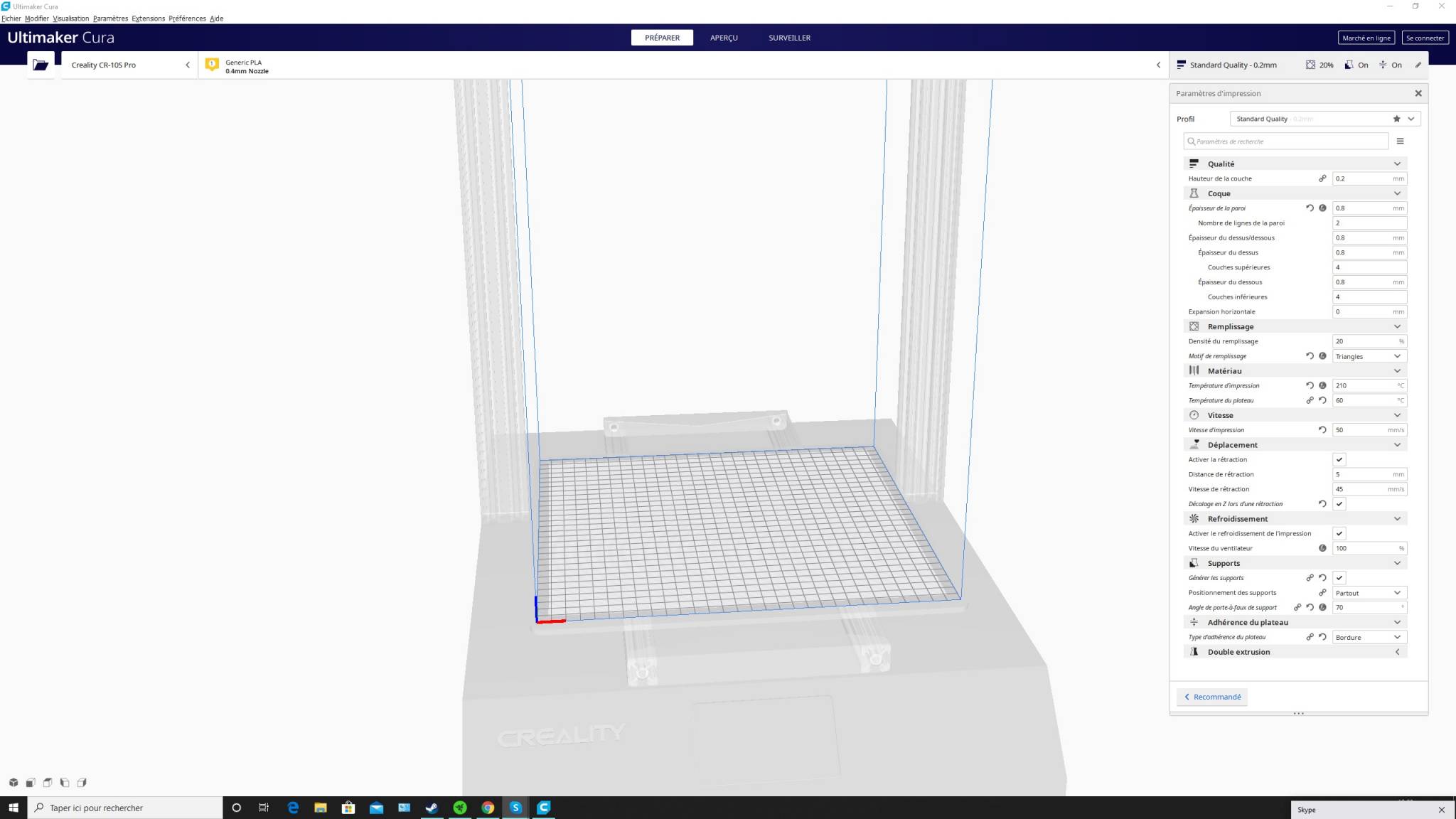The image size is (1456, 819).
Task: Switch to the SURVEILLER tab
Action: click(789, 38)
